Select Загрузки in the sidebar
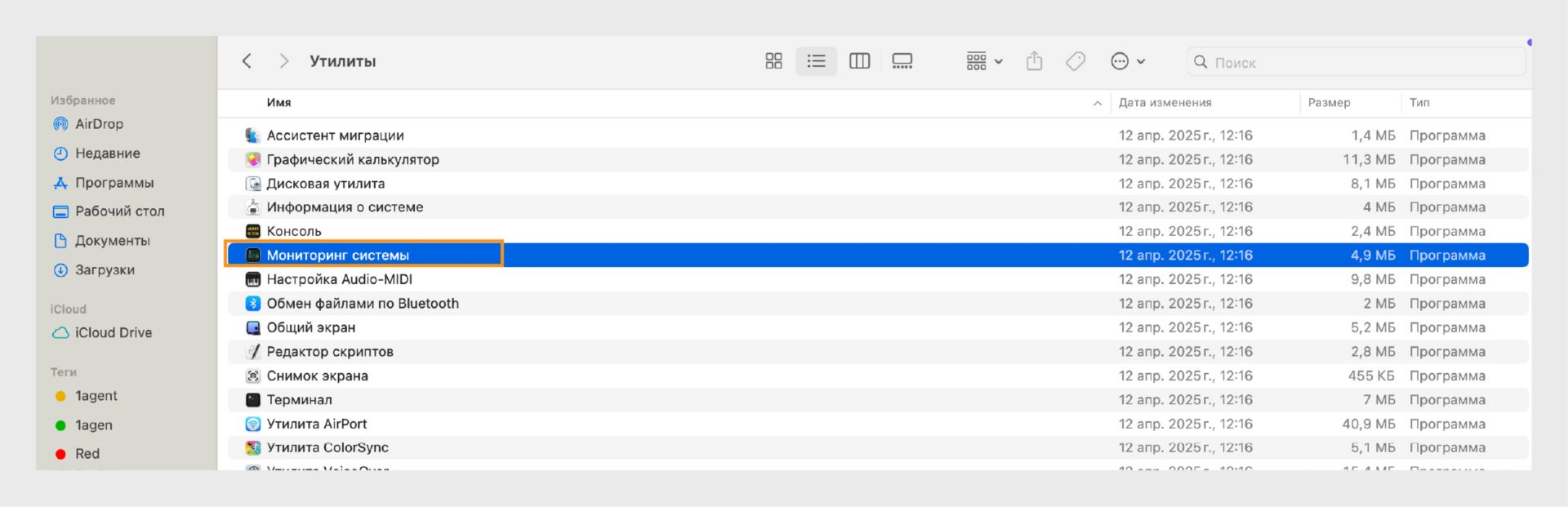 tap(105, 270)
